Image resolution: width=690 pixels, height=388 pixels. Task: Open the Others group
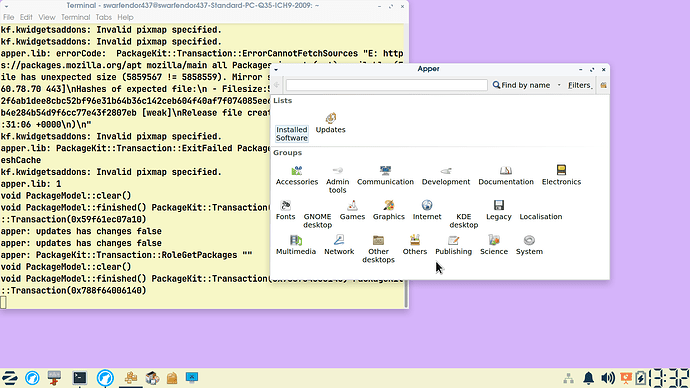(x=415, y=245)
